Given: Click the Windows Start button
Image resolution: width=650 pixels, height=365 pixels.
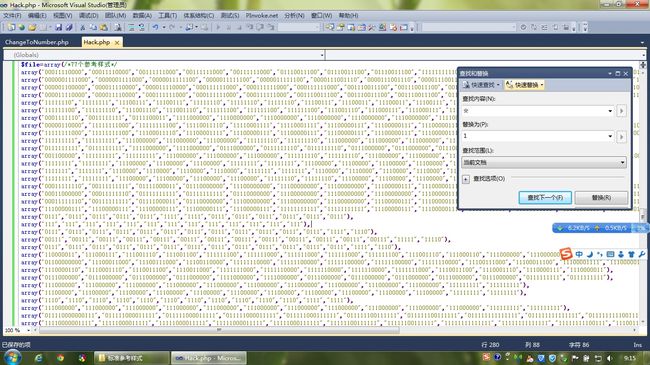Looking at the screenshot, I should tap(12, 358).
